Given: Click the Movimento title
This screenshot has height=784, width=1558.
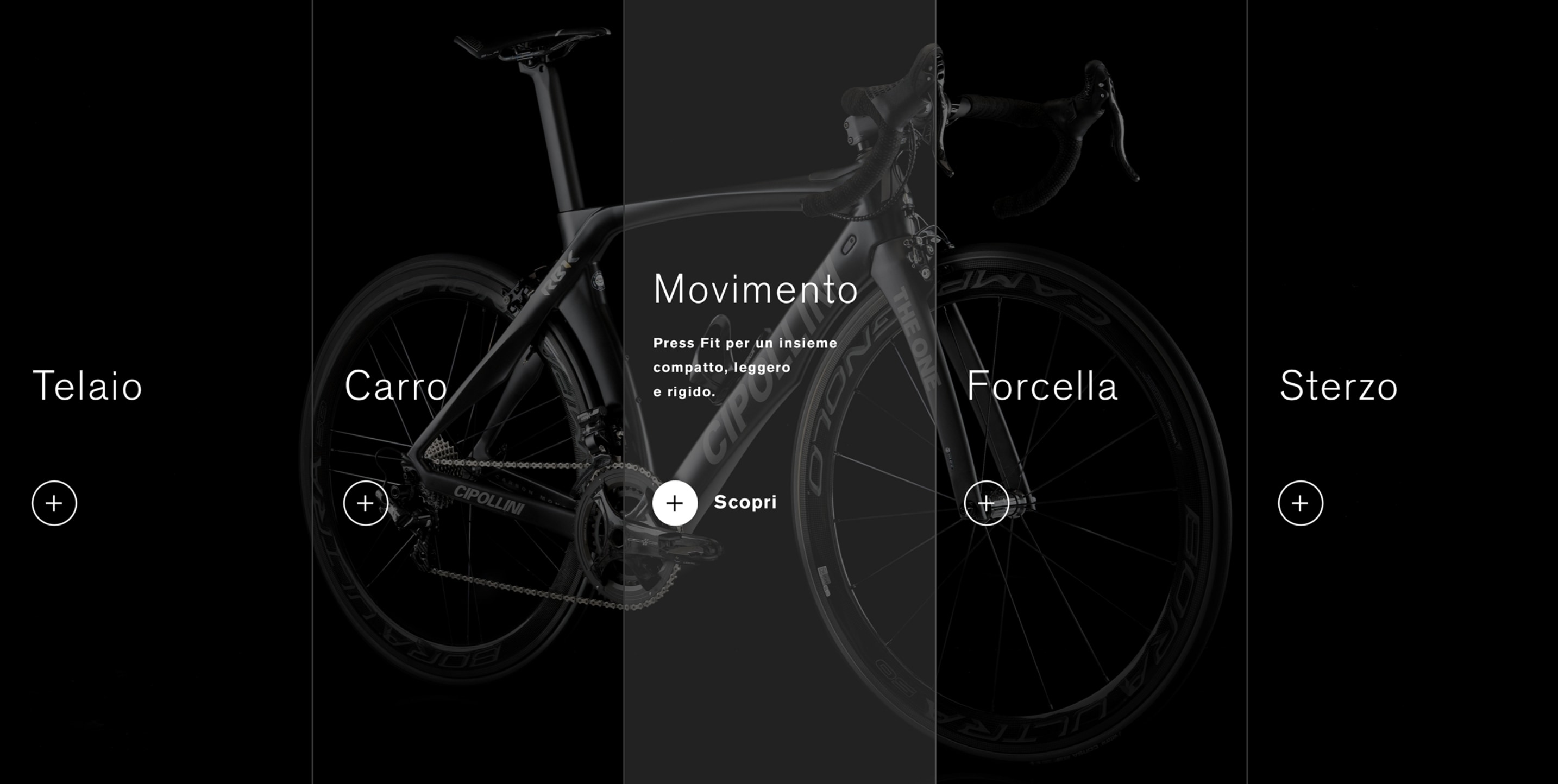Looking at the screenshot, I should (756, 289).
